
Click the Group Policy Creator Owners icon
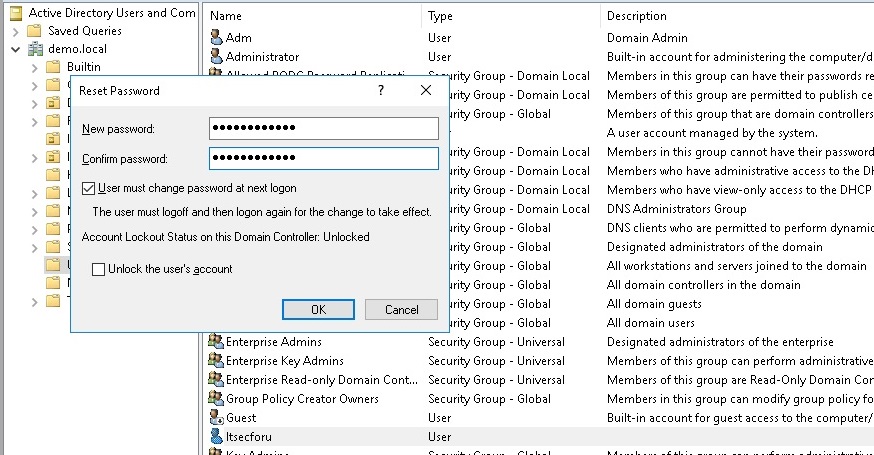[216, 399]
